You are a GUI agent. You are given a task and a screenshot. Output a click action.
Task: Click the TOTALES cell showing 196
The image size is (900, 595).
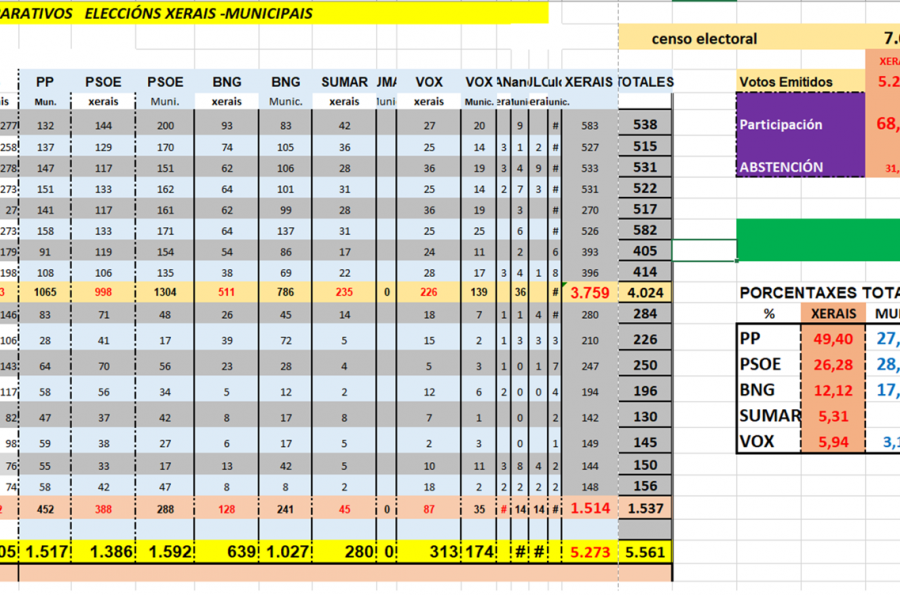coord(645,391)
